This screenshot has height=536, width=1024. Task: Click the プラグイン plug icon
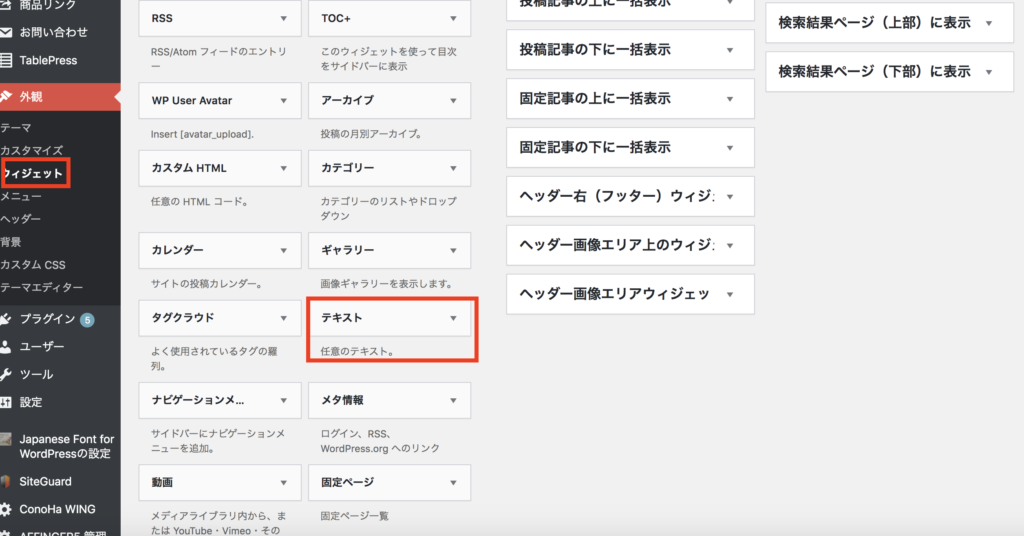[6, 319]
